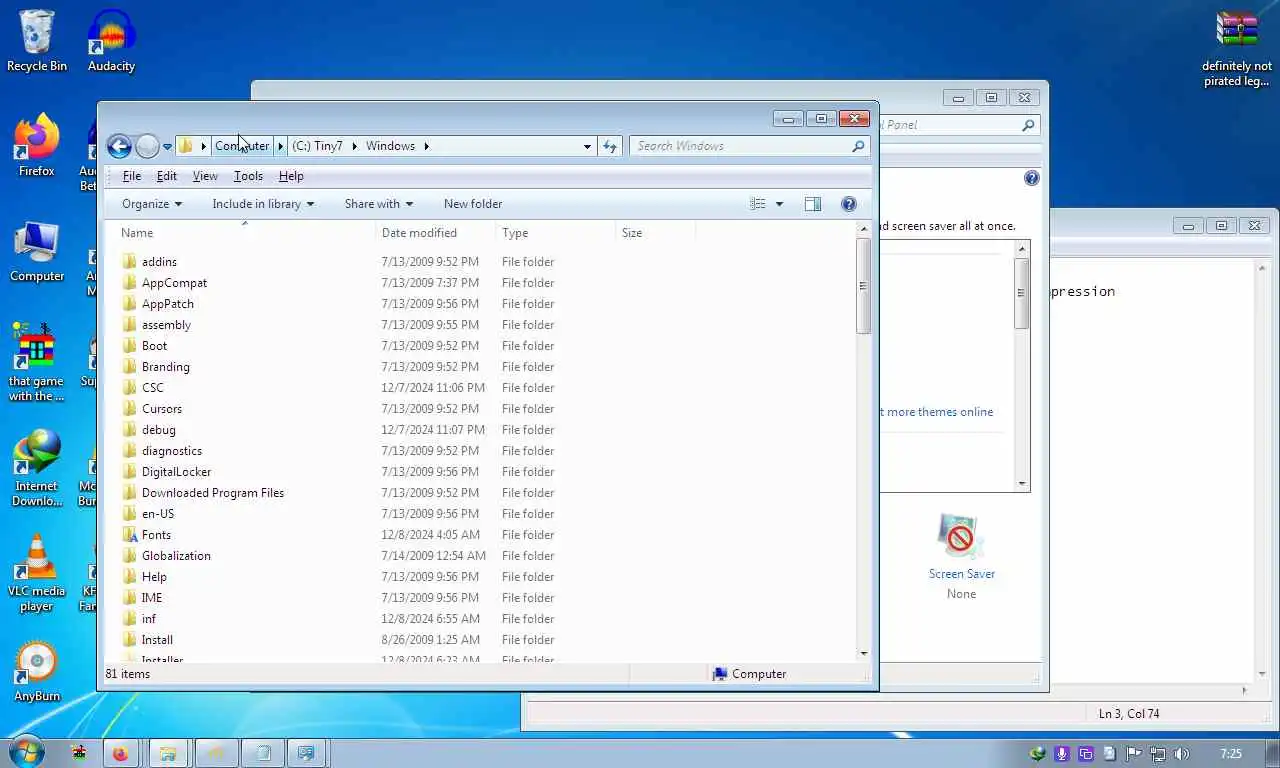Click Firefox button in the taskbar
This screenshot has height=768, width=1280.
coord(120,754)
